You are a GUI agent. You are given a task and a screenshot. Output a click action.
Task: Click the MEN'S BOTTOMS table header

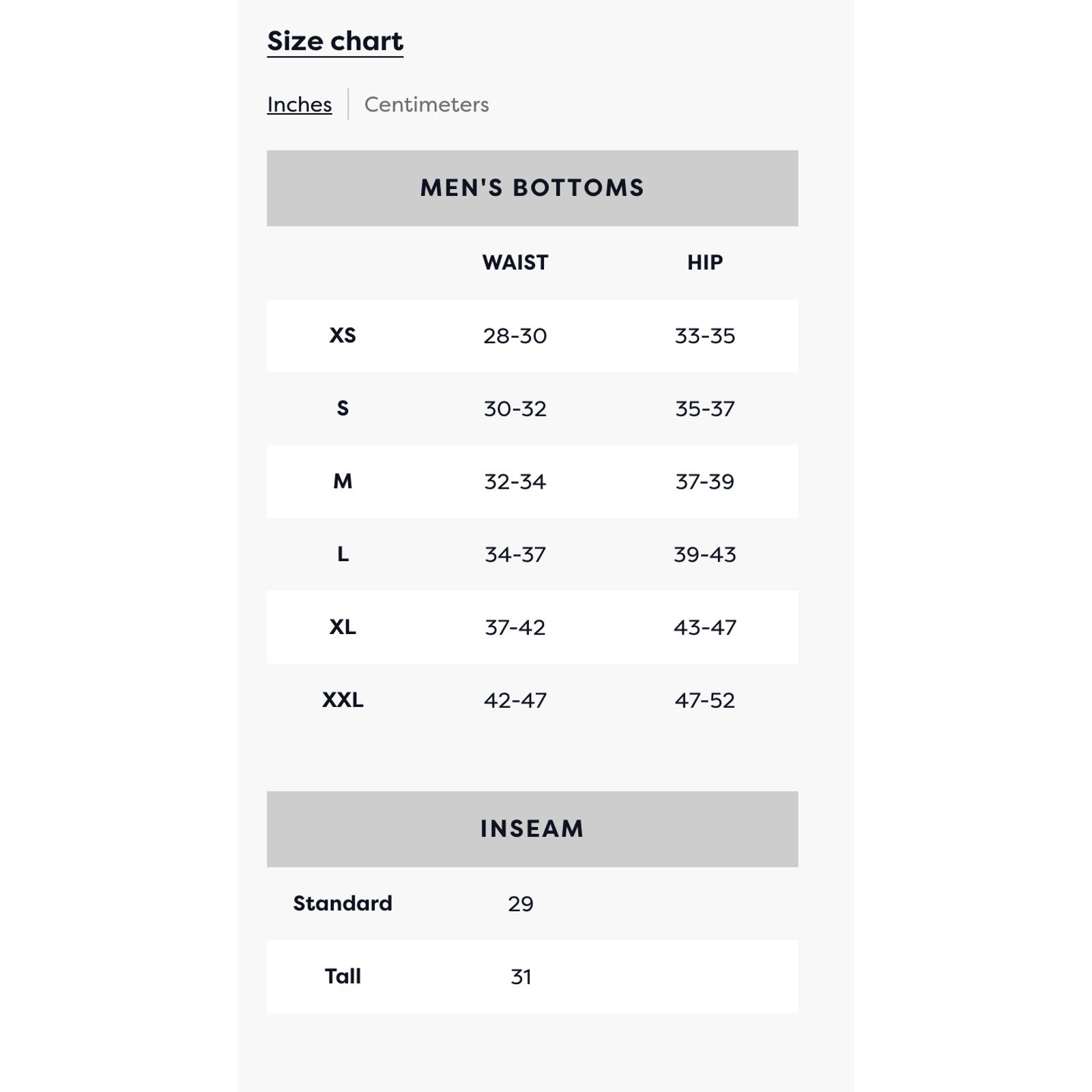point(532,188)
